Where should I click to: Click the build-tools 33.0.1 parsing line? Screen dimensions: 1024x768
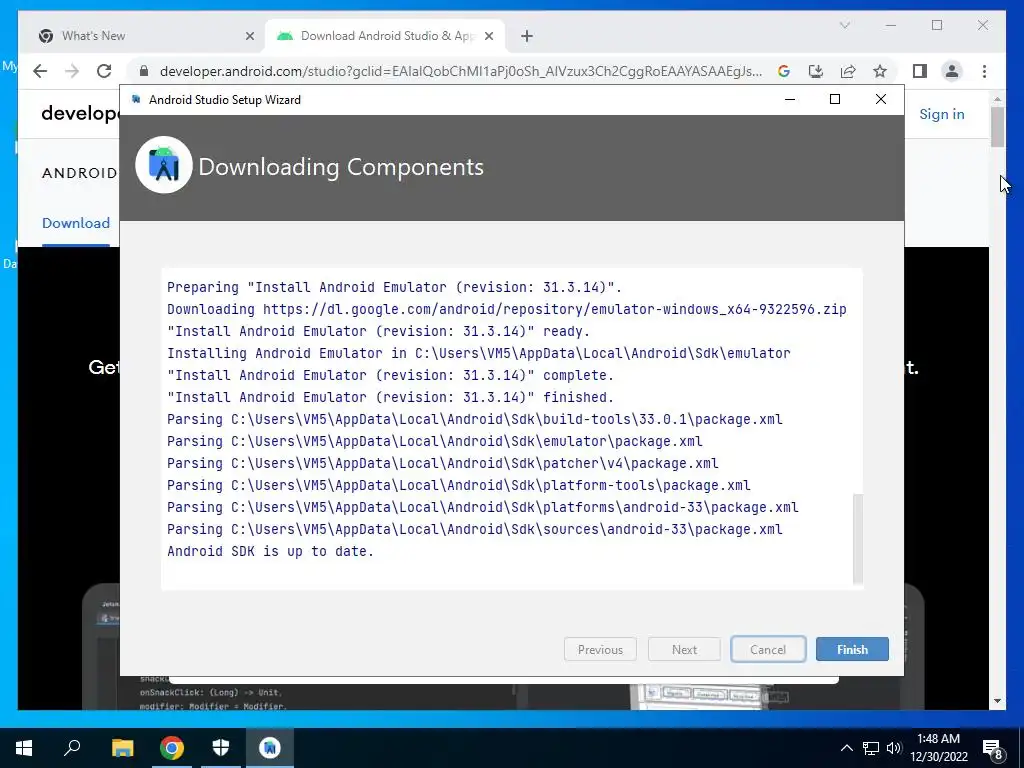(475, 419)
